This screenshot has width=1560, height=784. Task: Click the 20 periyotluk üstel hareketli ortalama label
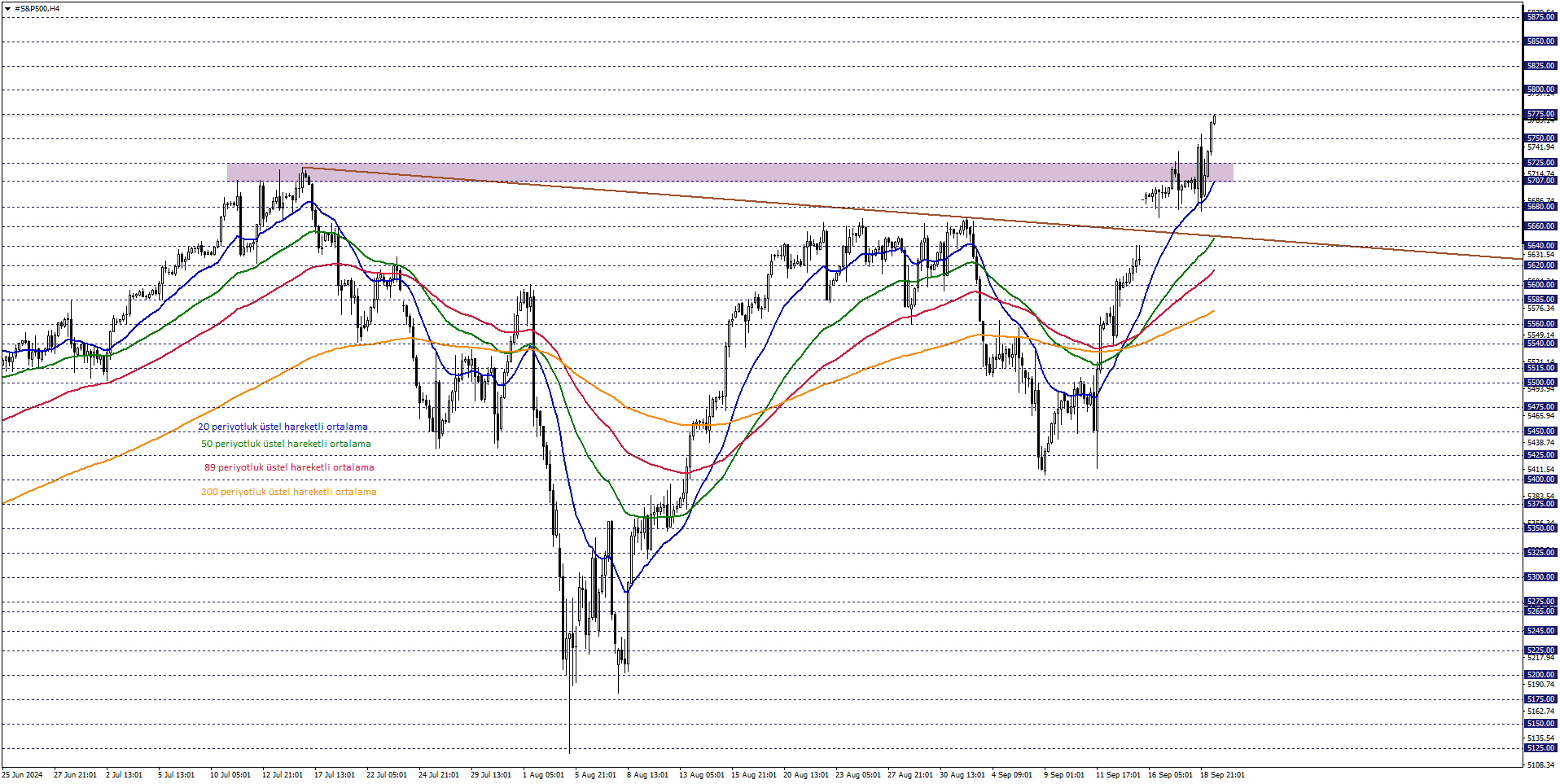[283, 427]
